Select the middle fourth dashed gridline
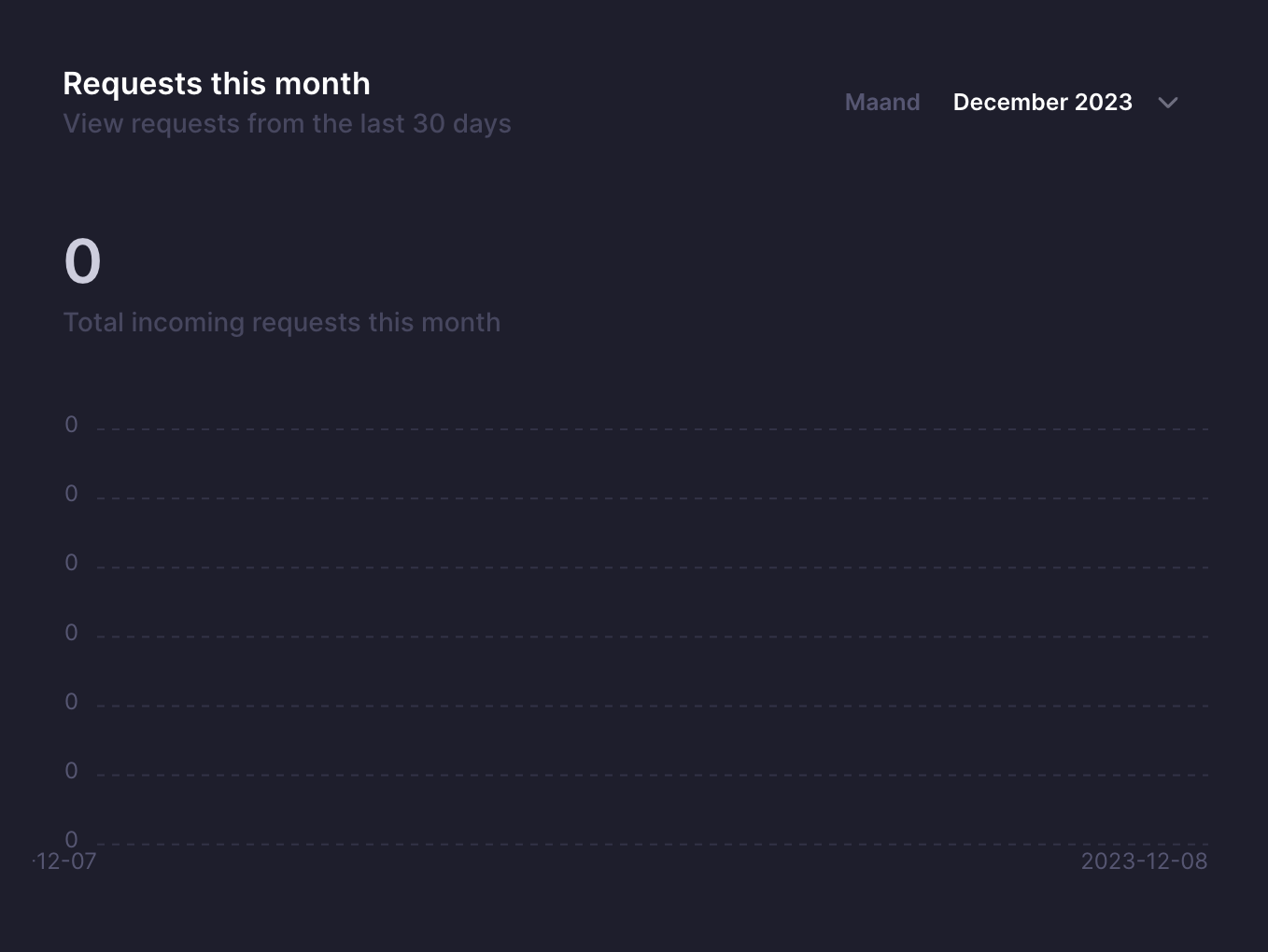Viewport: 1268px width, 952px height. coord(653,637)
